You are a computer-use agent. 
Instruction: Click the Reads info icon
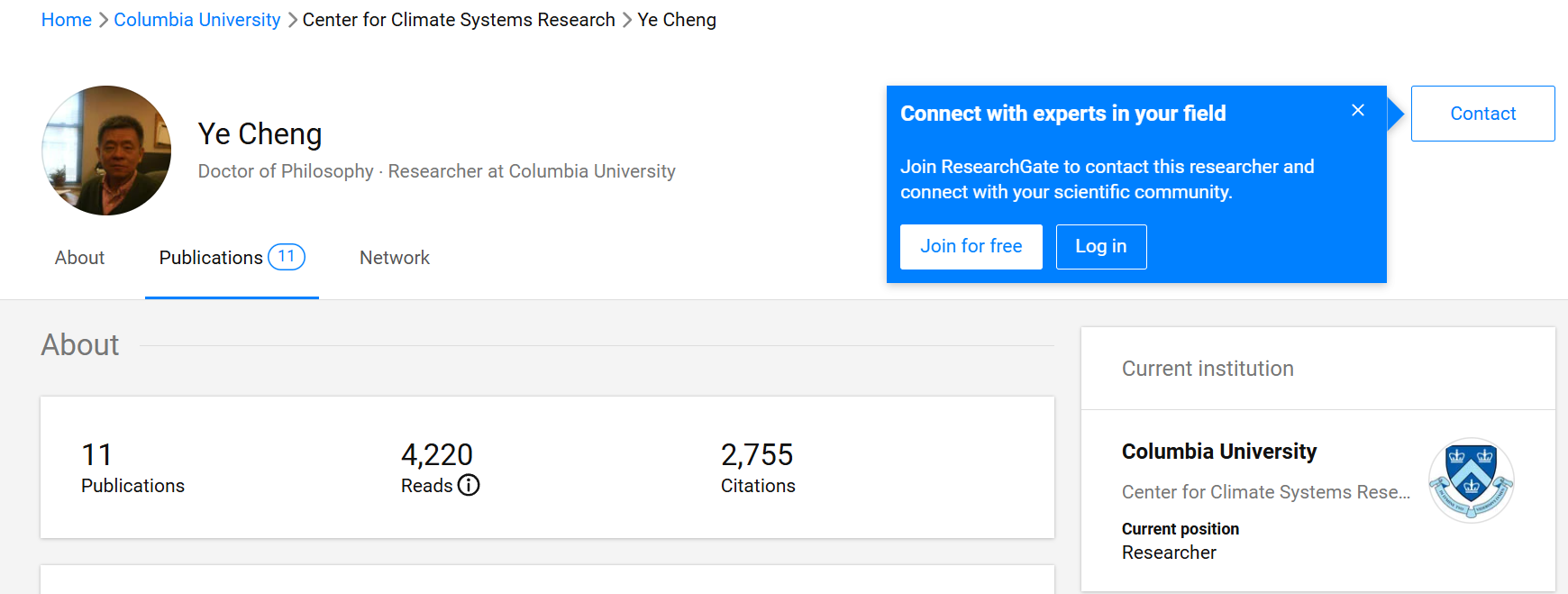(x=469, y=486)
